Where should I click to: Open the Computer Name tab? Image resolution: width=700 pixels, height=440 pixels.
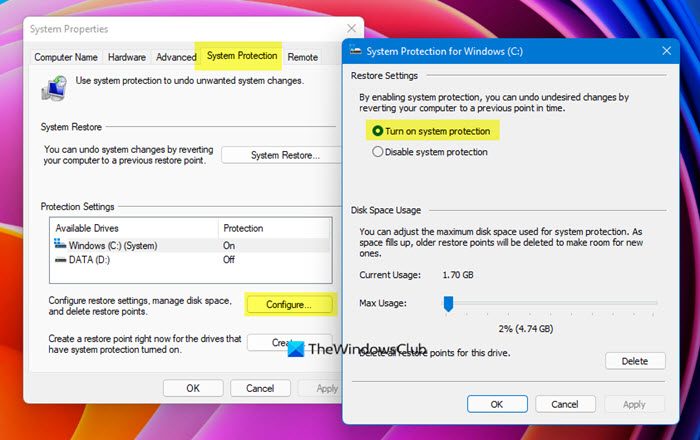(66, 57)
